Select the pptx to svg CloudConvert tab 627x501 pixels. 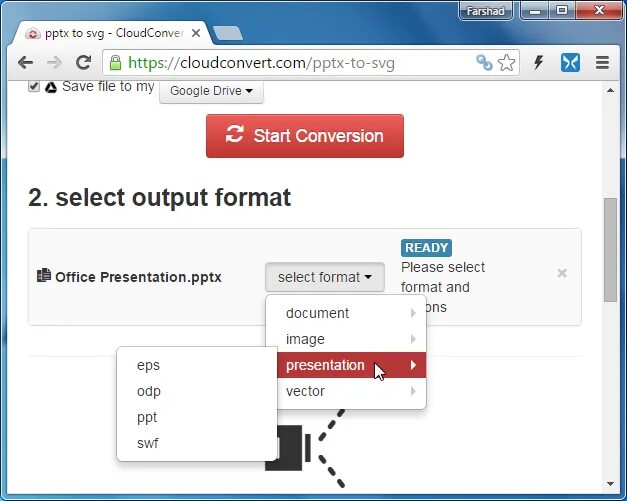pos(112,33)
